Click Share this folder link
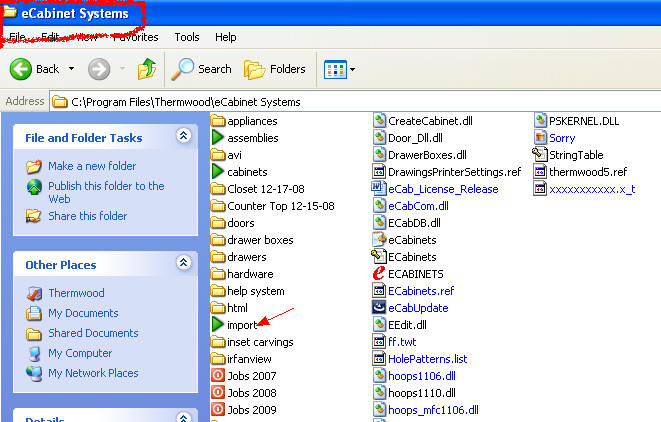The width and height of the screenshot is (661, 422). click(87, 216)
